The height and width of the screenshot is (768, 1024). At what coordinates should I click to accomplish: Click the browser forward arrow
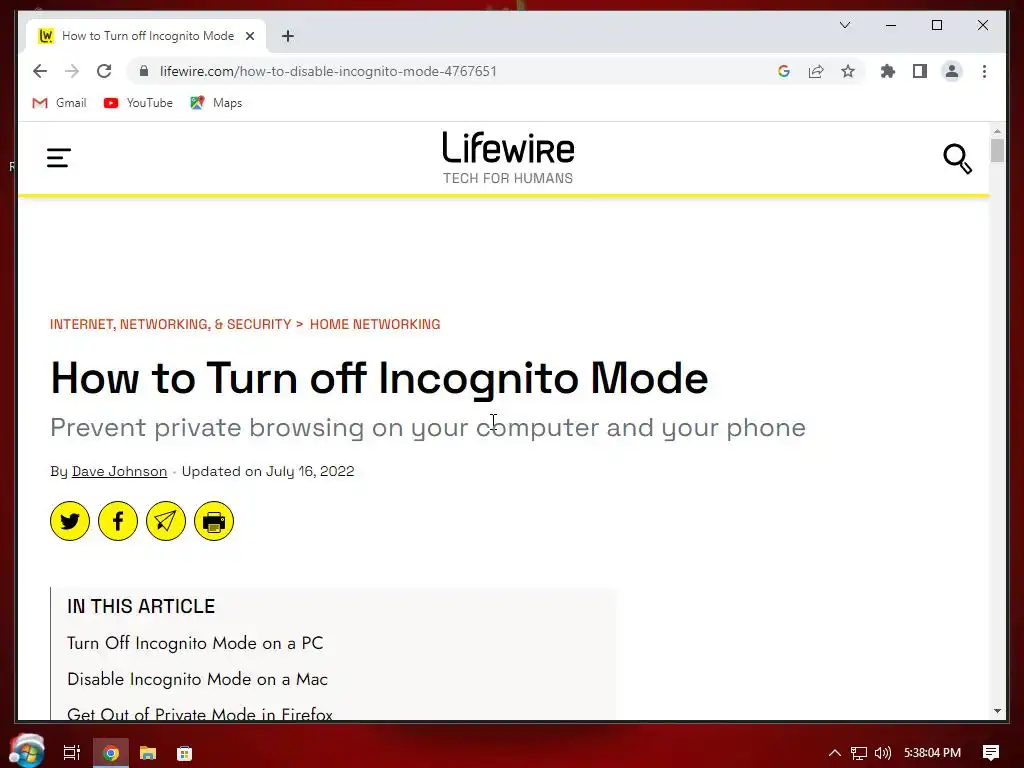click(72, 71)
